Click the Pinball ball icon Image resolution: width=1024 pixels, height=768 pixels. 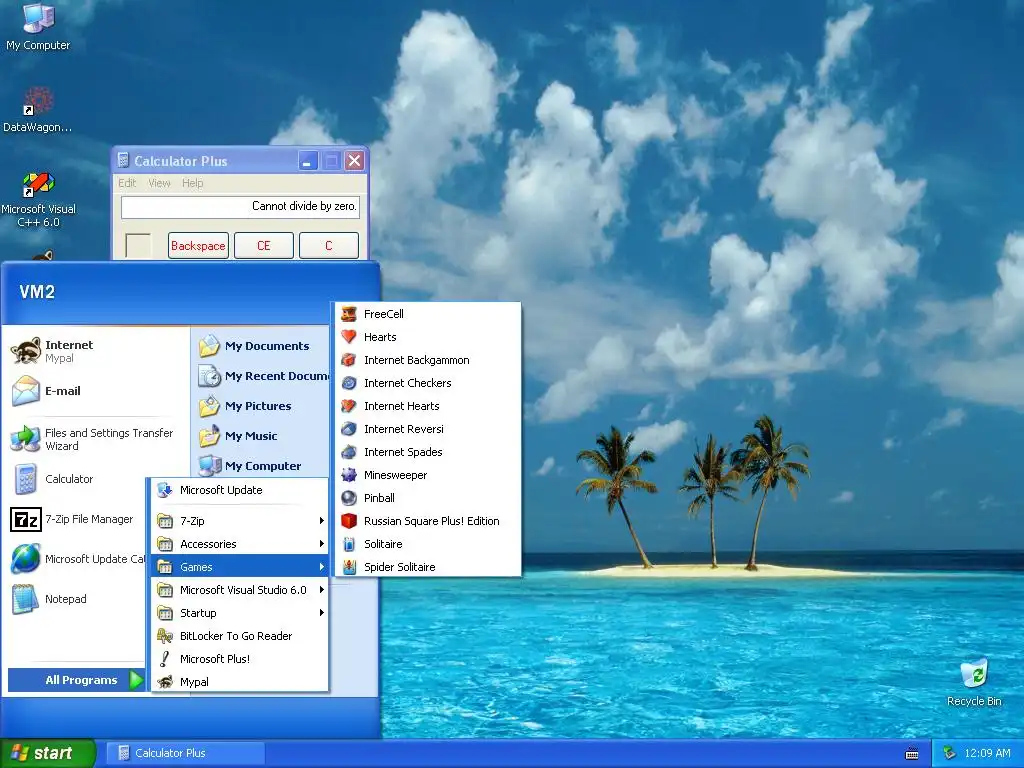pyautogui.click(x=349, y=498)
